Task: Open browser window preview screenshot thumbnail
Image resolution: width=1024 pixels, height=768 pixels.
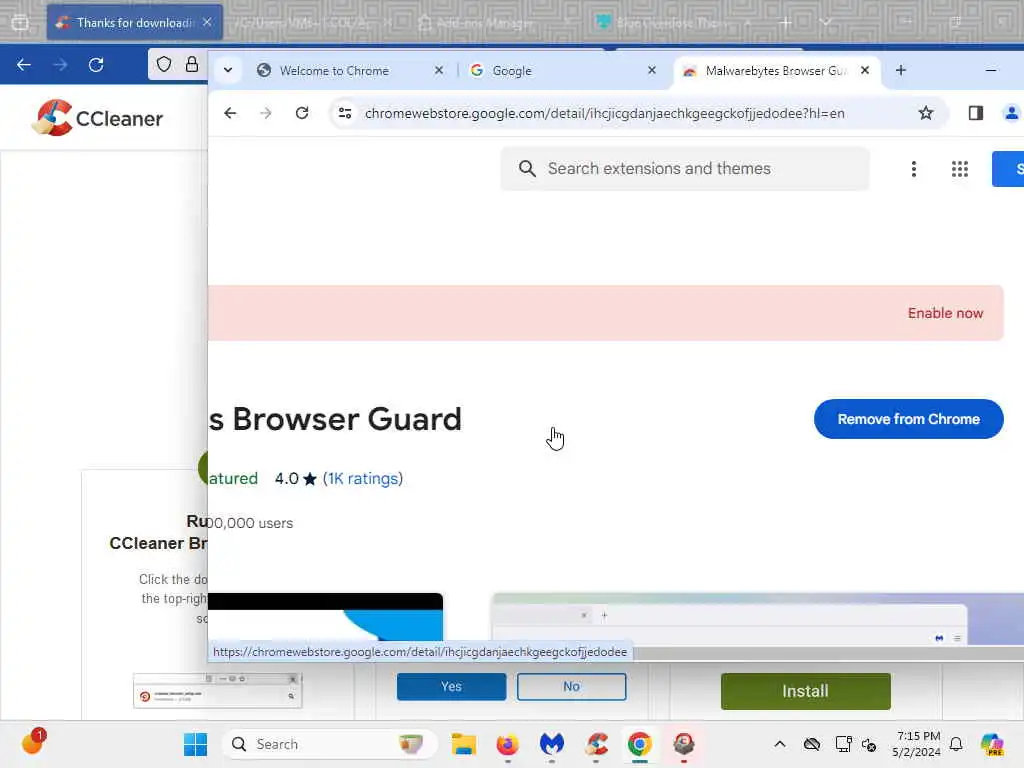Action: click(758, 618)
